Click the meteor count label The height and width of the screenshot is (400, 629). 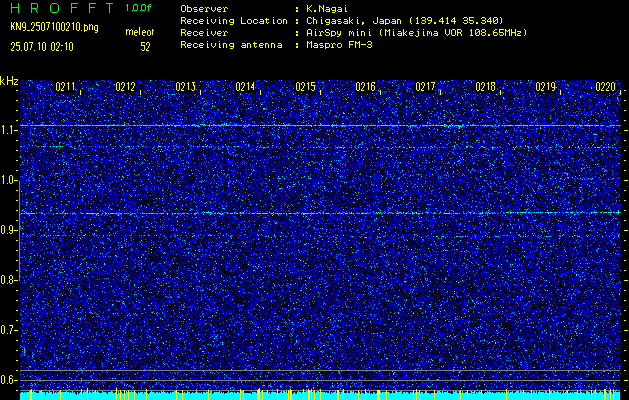pyautogui.click(x=140, y=32)
